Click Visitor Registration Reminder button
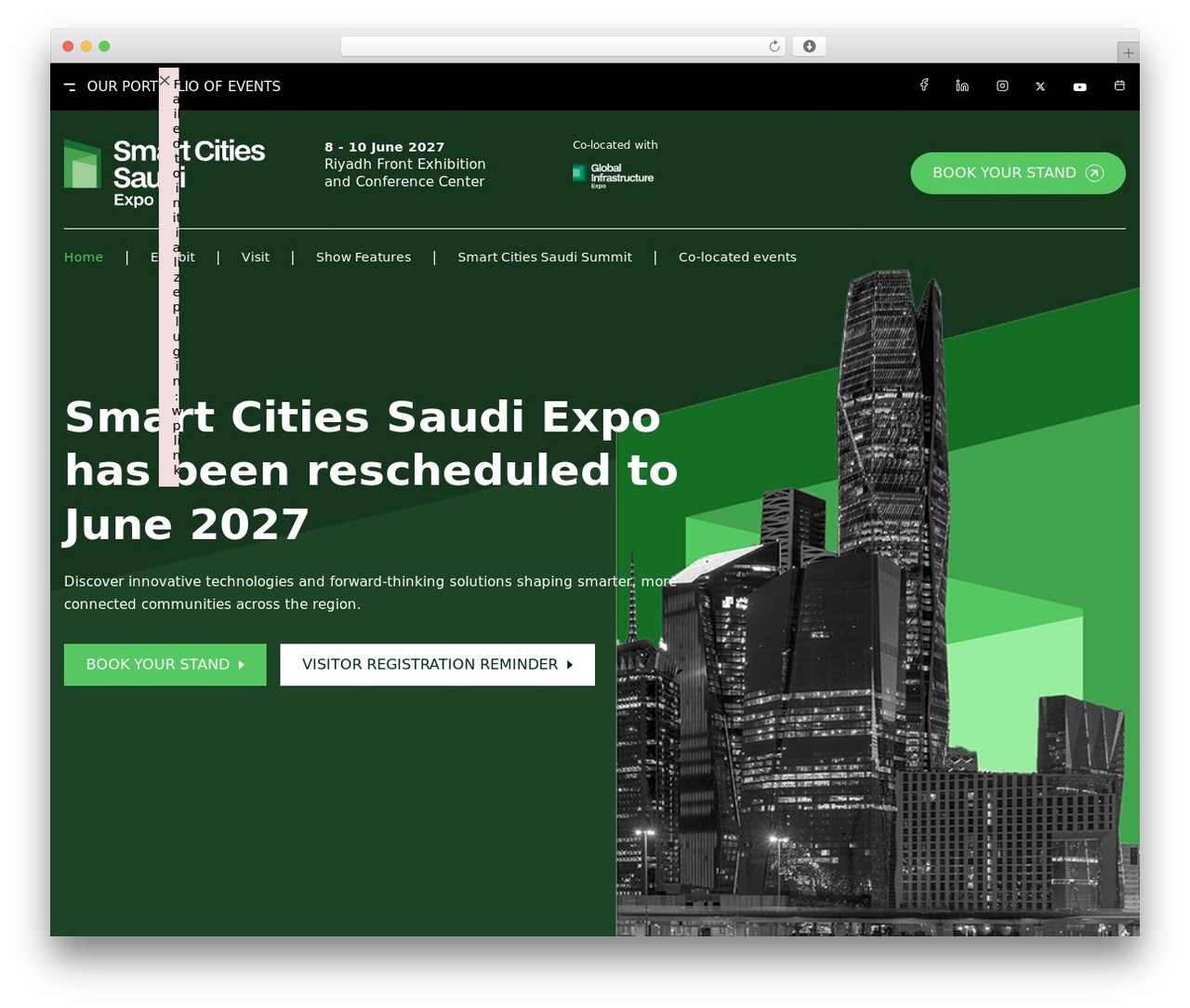 pos(438,665)
